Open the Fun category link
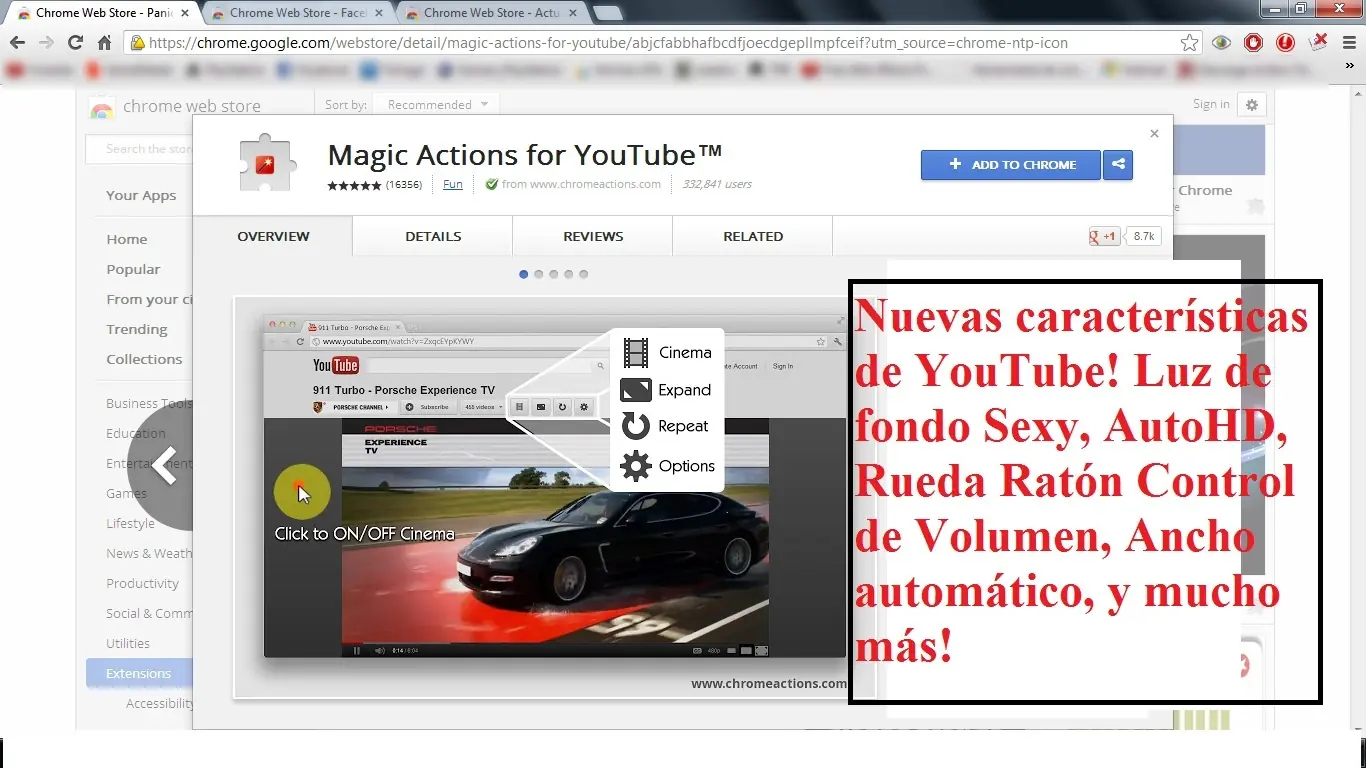Screen dimensions: 1366x768 (453, 184)
